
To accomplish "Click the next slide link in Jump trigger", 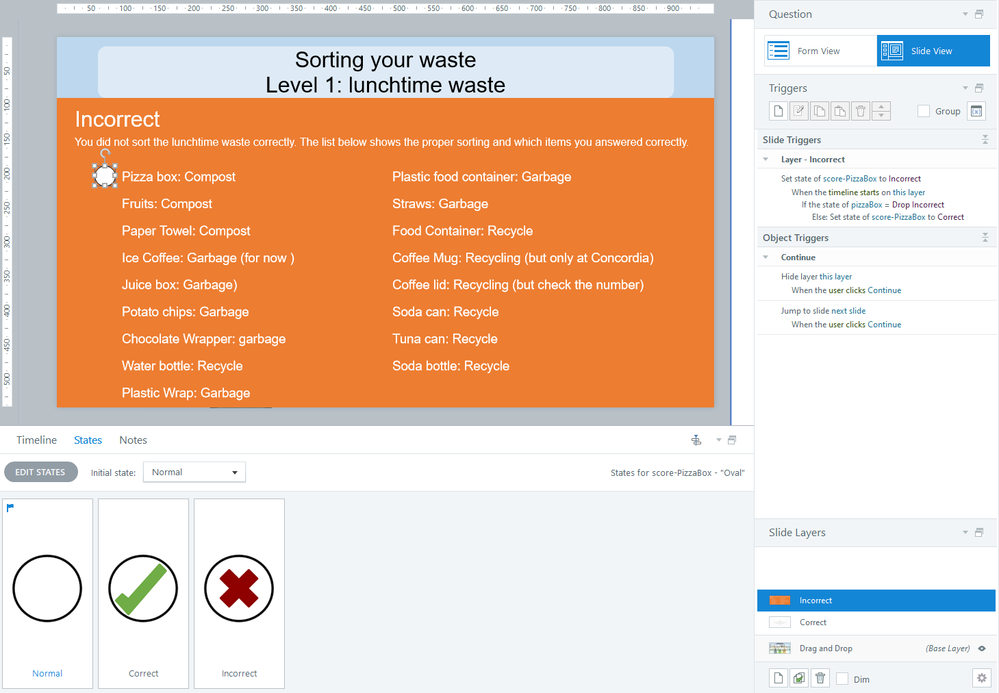I will point(848,311).
